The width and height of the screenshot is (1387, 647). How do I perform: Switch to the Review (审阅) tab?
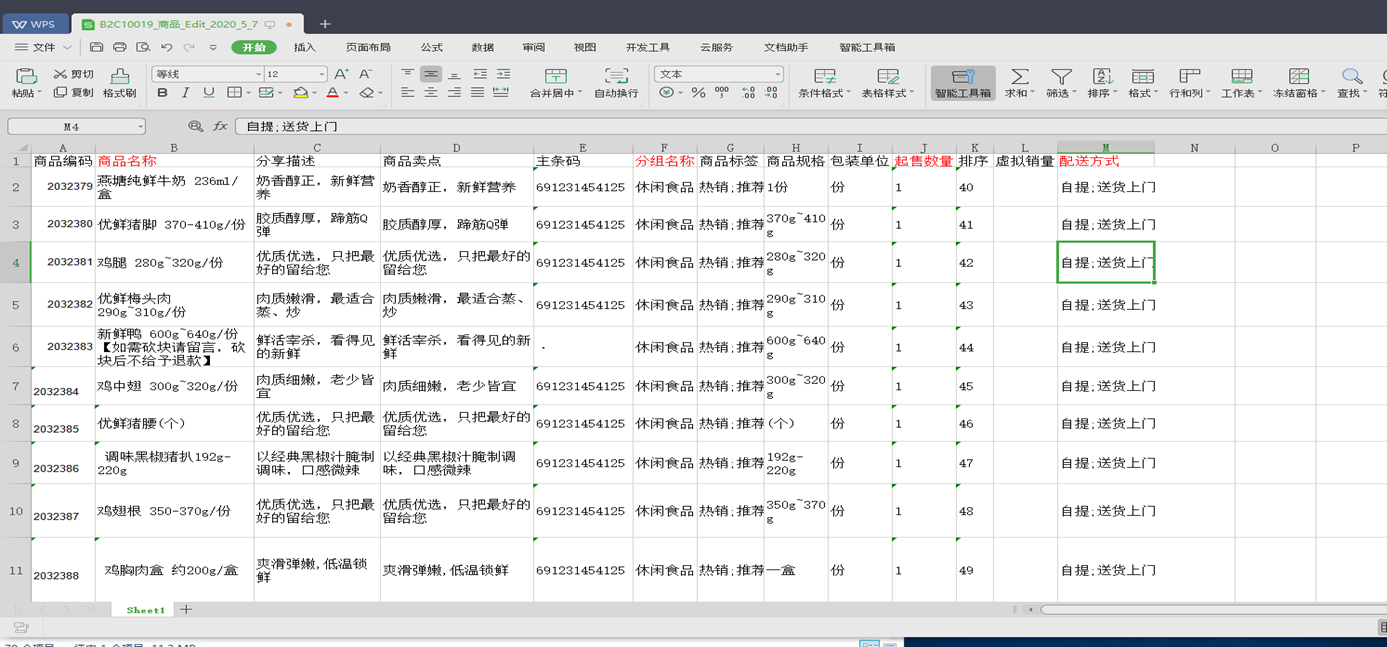(534, 47)
